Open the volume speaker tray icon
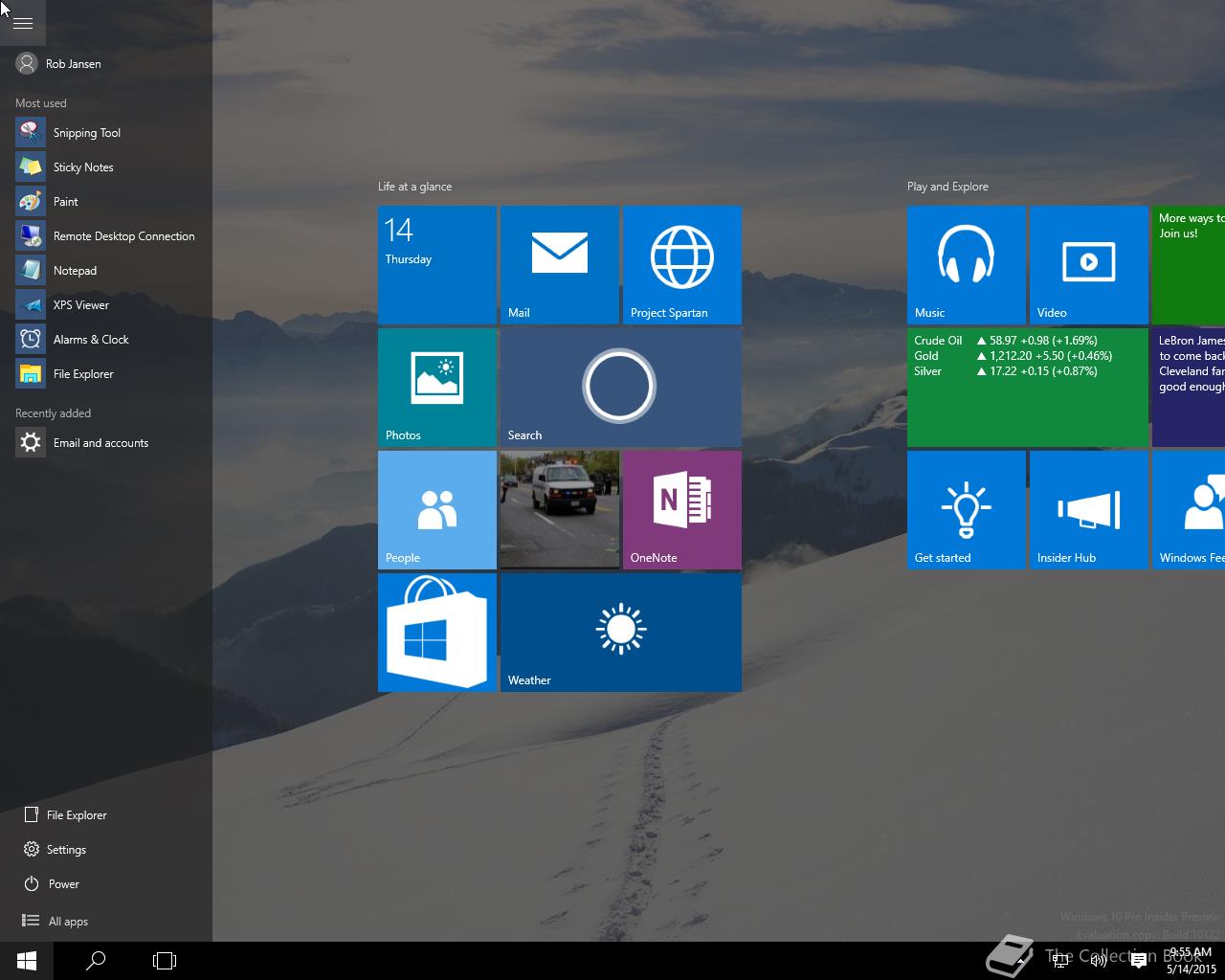1225x980 pixels. (1099, 960)
